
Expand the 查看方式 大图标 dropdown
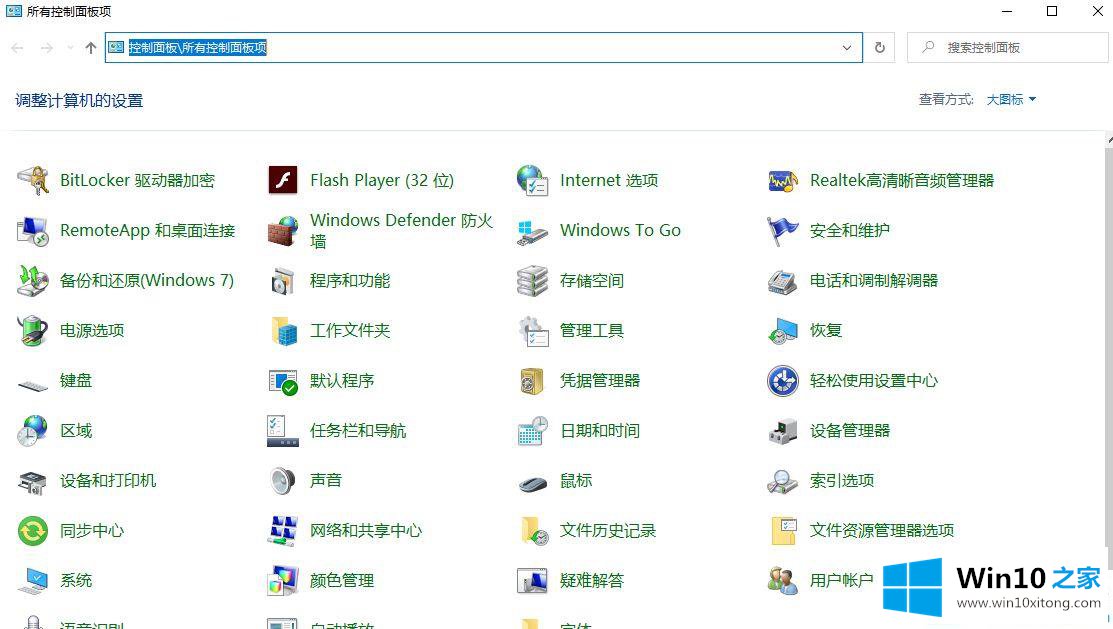tap(1011, 99)
